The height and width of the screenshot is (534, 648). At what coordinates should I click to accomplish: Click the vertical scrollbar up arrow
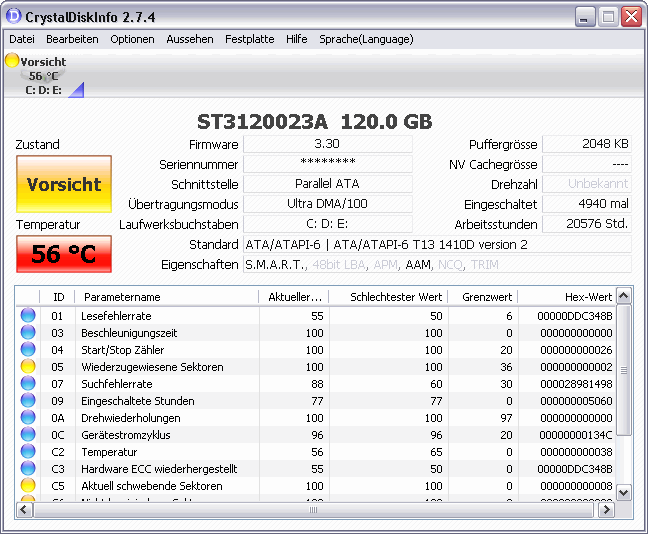click(x=624, y=296)
